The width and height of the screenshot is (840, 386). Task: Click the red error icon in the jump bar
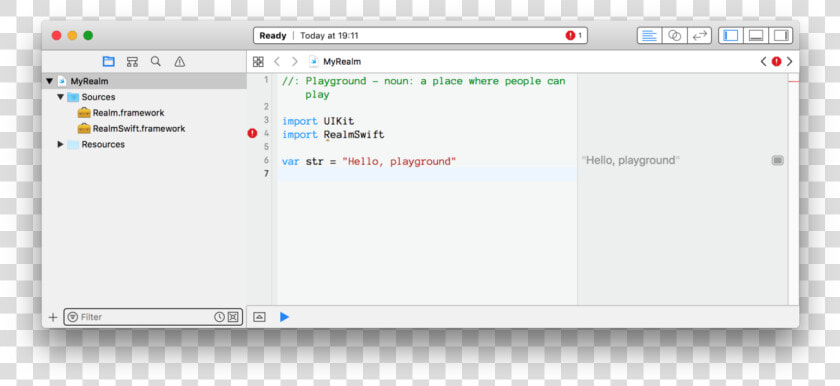pos(776,62)
